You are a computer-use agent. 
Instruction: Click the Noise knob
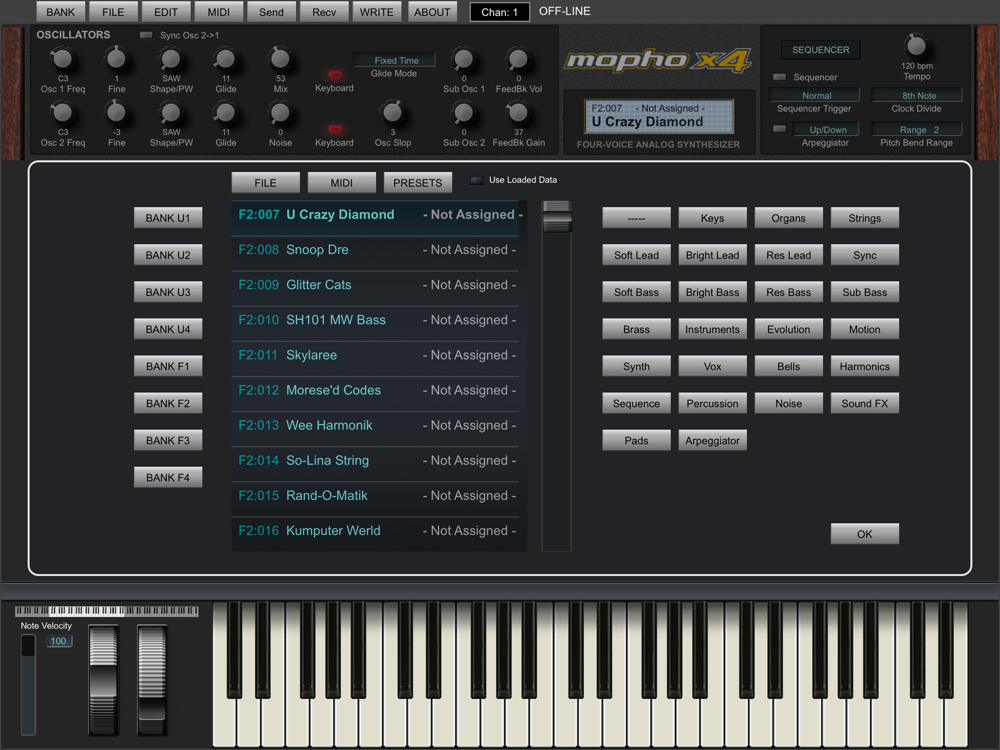coord(280,113)
